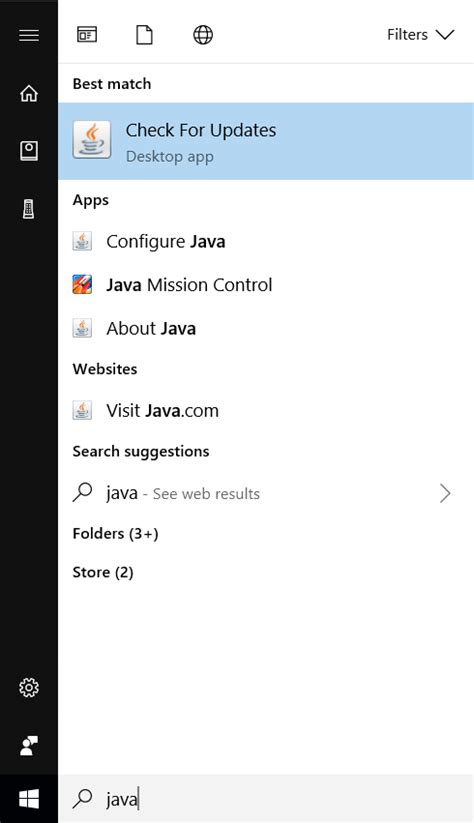Launch Configure Java app

coord(266,241)
